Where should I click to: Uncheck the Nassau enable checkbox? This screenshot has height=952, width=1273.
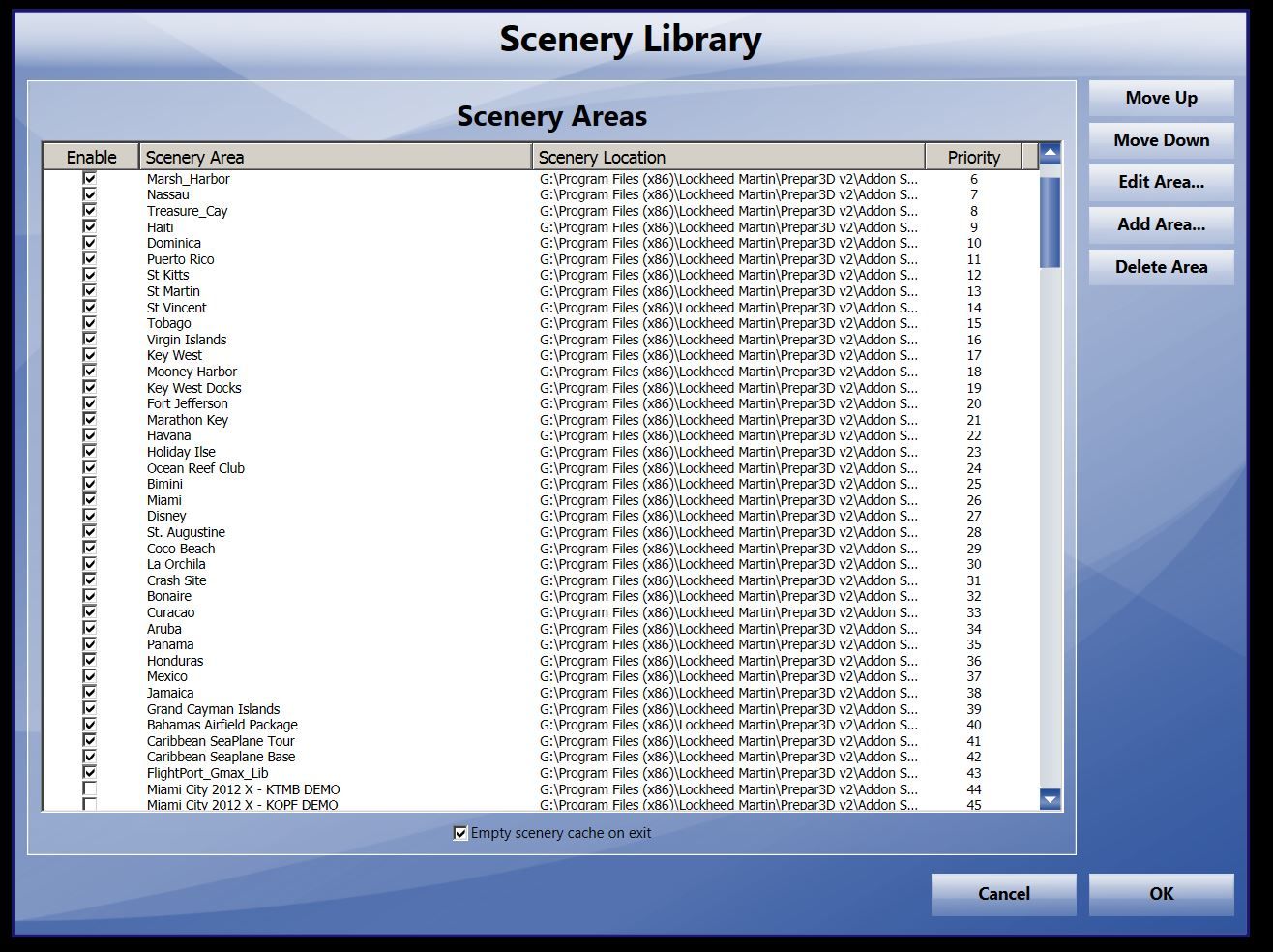coord(90,194)
